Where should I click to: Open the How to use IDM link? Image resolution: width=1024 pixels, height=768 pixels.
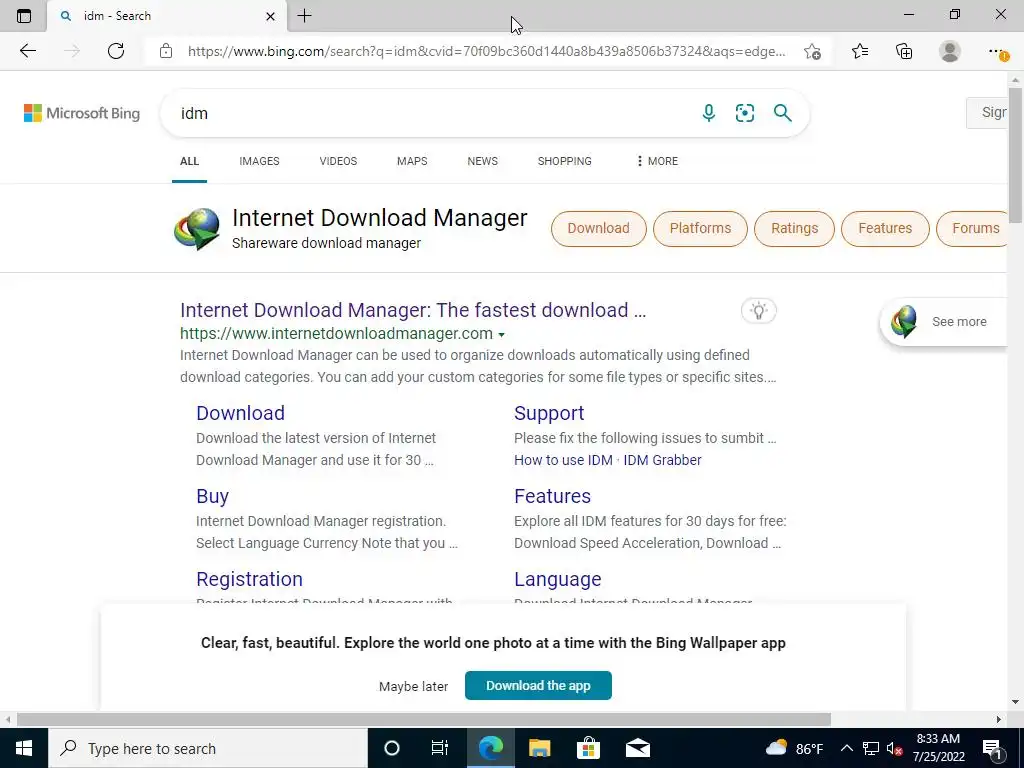[563, 460]
